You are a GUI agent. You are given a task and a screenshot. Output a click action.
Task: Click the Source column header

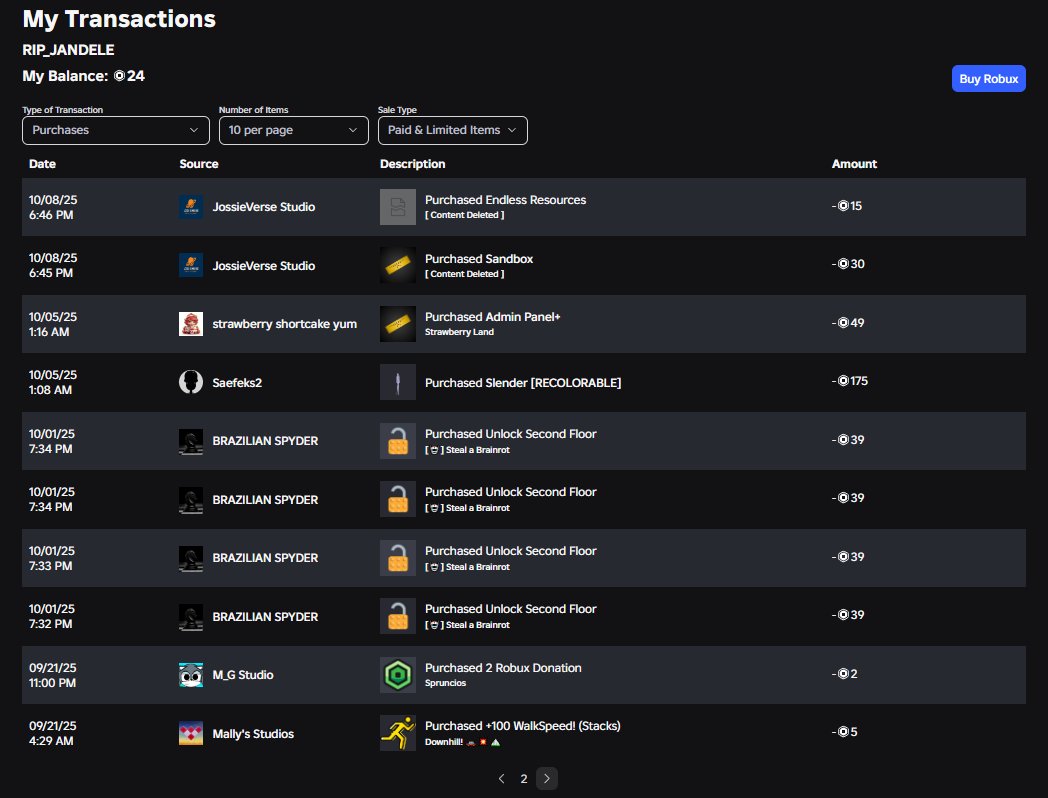coord(199,164)
